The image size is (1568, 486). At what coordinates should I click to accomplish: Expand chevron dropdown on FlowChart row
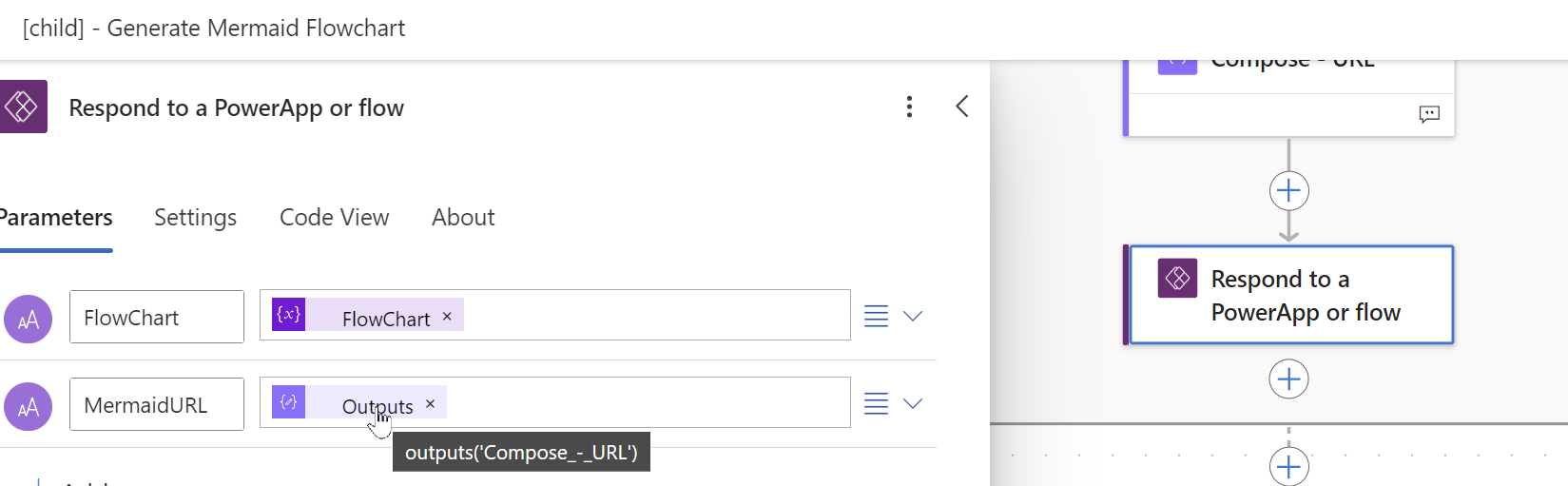pyautogui.click(x=913, y=316)
